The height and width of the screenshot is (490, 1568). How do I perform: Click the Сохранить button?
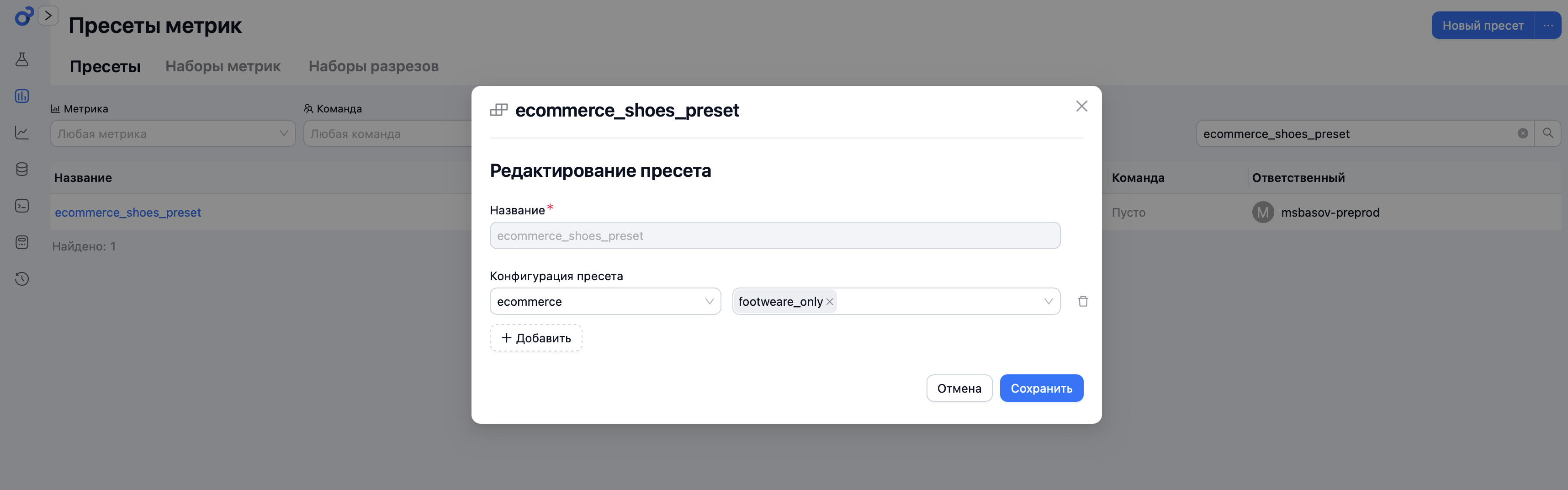pyautogui.click(x=1042, y=389)
